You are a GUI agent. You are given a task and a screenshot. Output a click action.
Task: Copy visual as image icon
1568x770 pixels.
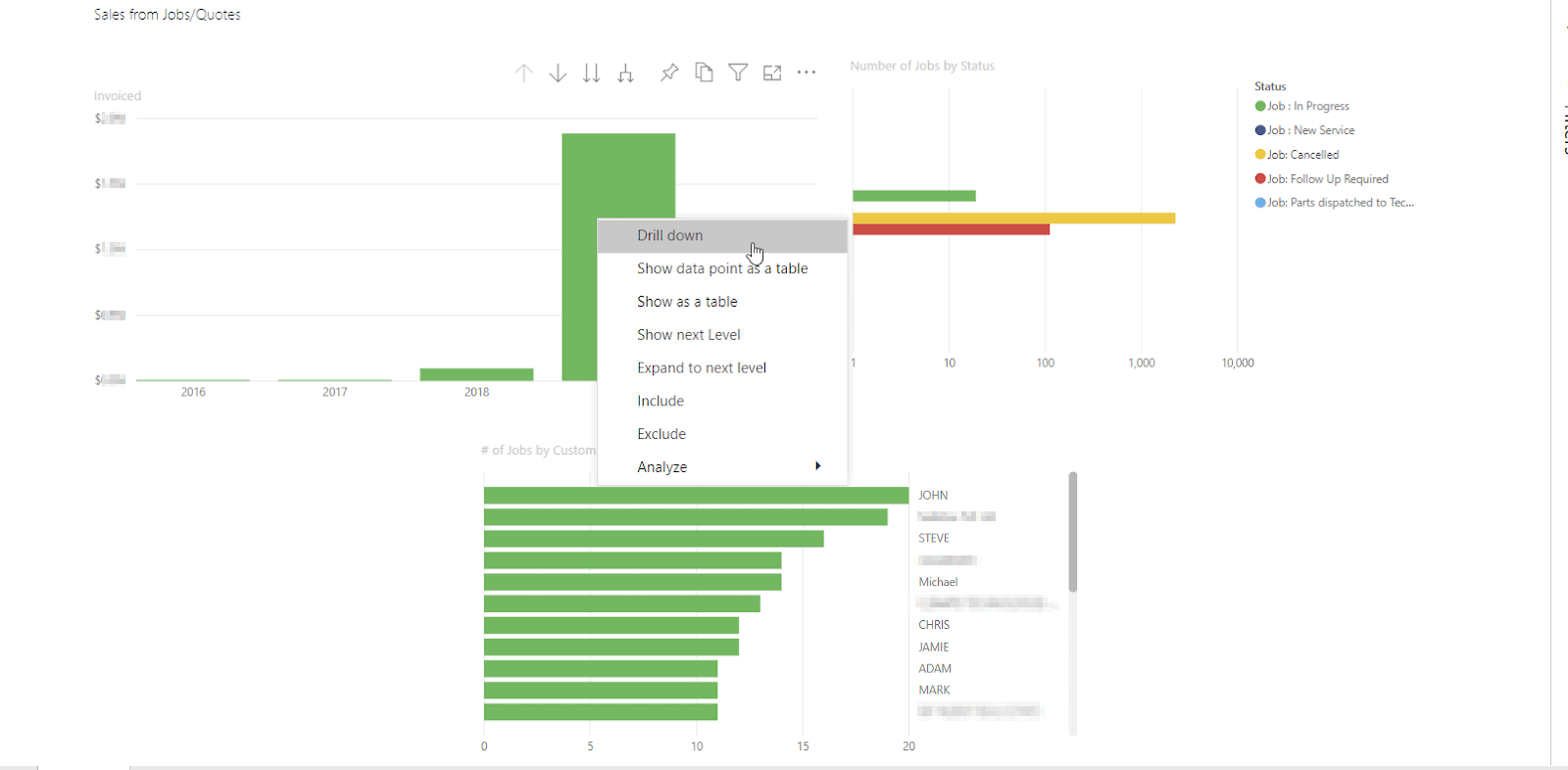704,72
